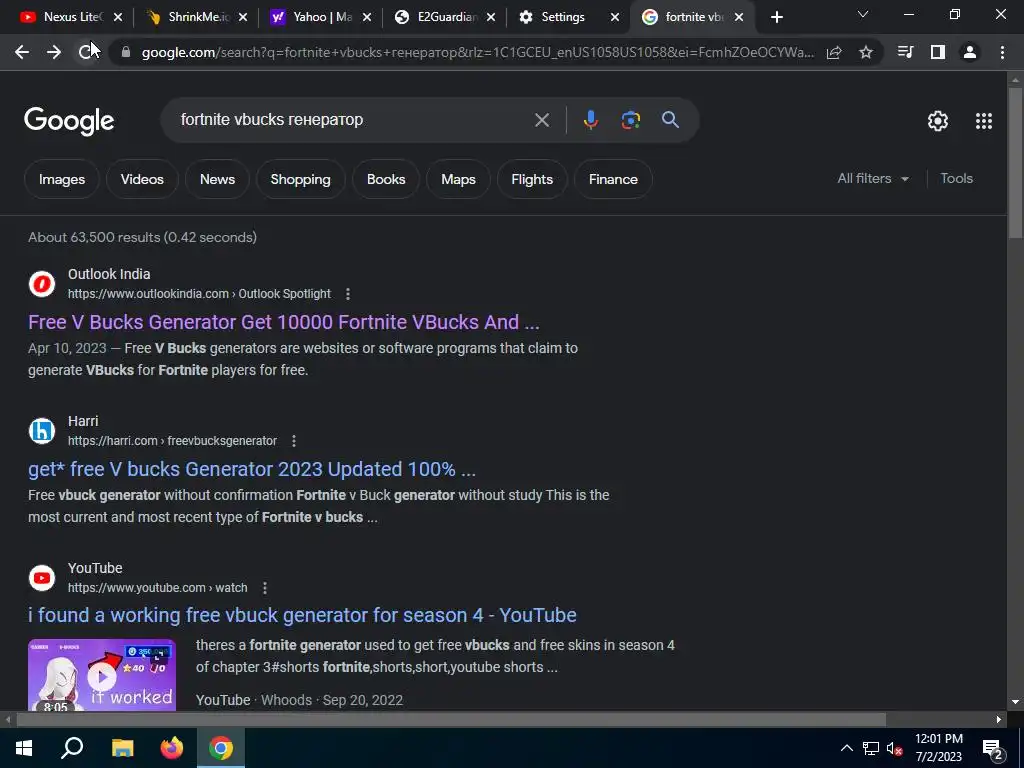The height and width of the screenshot is (768, 1024).
Task: Open the Windows Start menu
Action: (x=24, y=748)
